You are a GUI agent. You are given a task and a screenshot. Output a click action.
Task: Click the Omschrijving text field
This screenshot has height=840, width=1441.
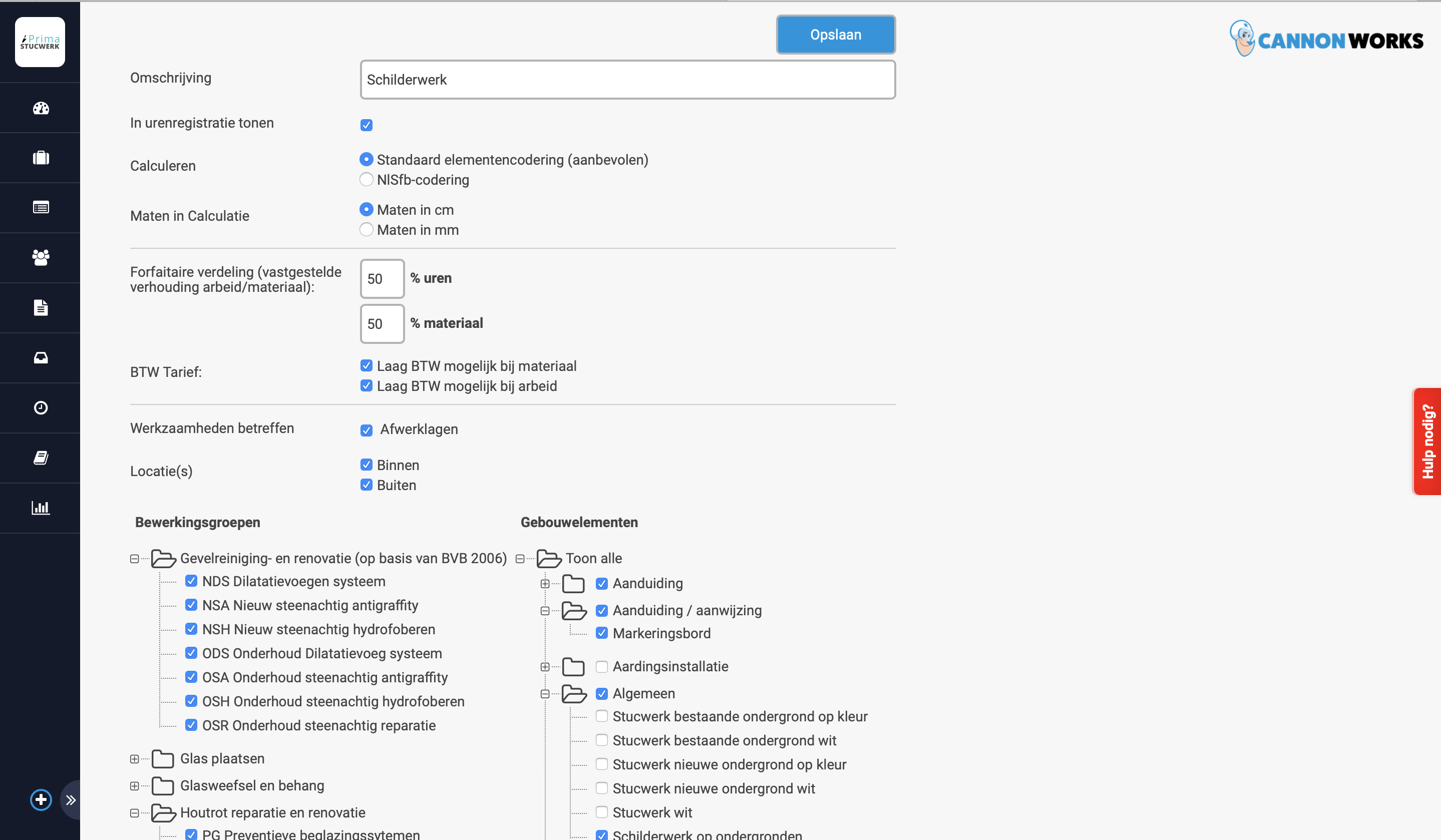627,80
